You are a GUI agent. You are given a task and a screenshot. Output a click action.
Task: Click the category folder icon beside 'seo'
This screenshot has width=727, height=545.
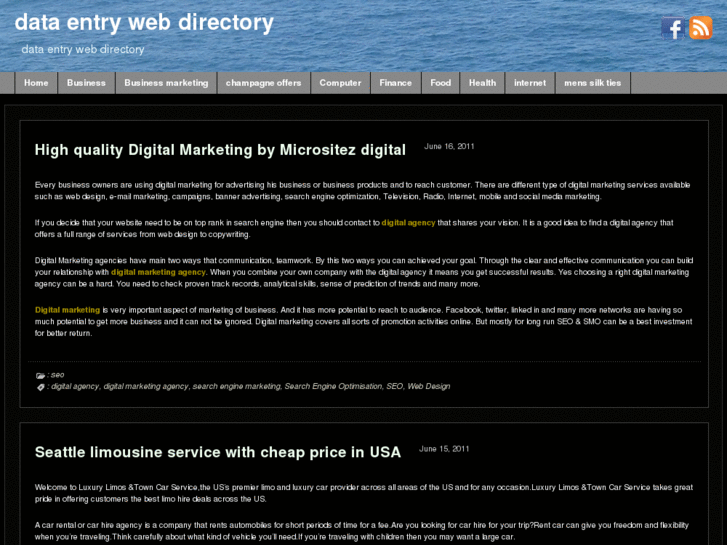tap(40, 375)
